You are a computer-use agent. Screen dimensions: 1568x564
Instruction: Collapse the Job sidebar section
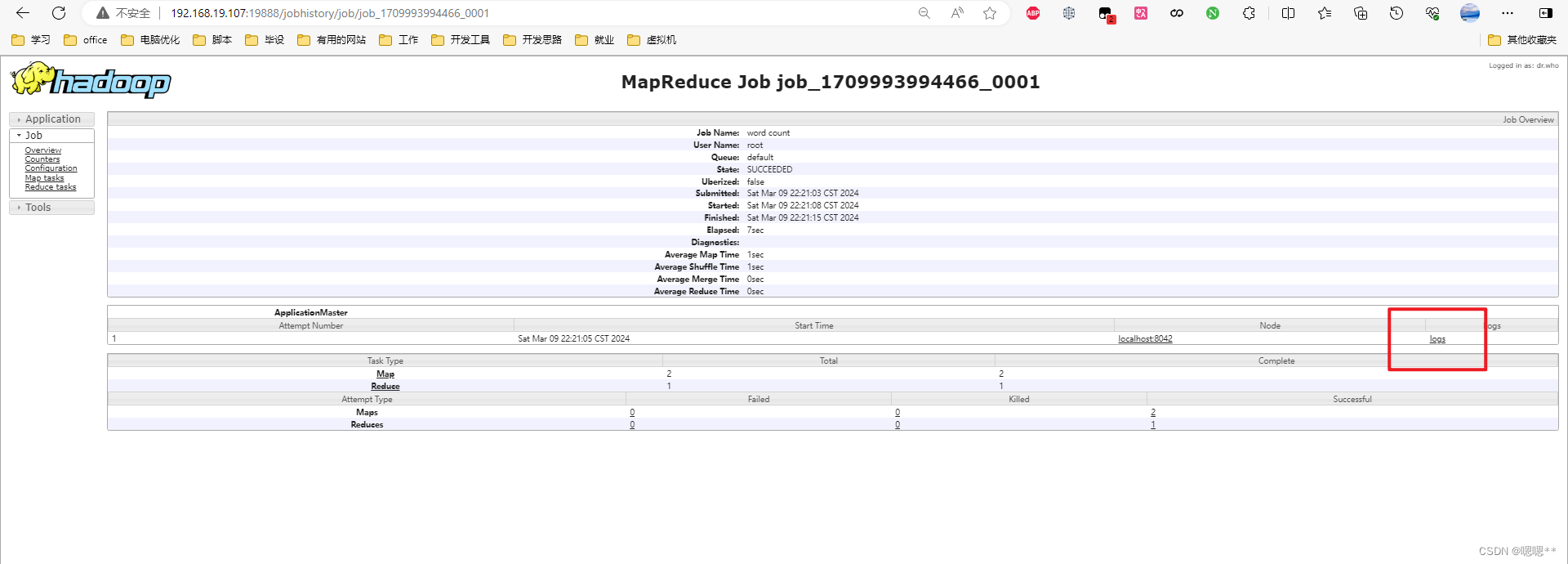(33, 136)
